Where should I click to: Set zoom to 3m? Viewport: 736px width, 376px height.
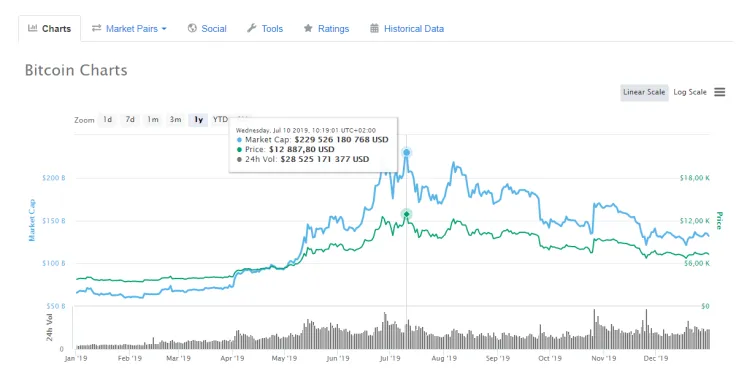coord(176,120)
